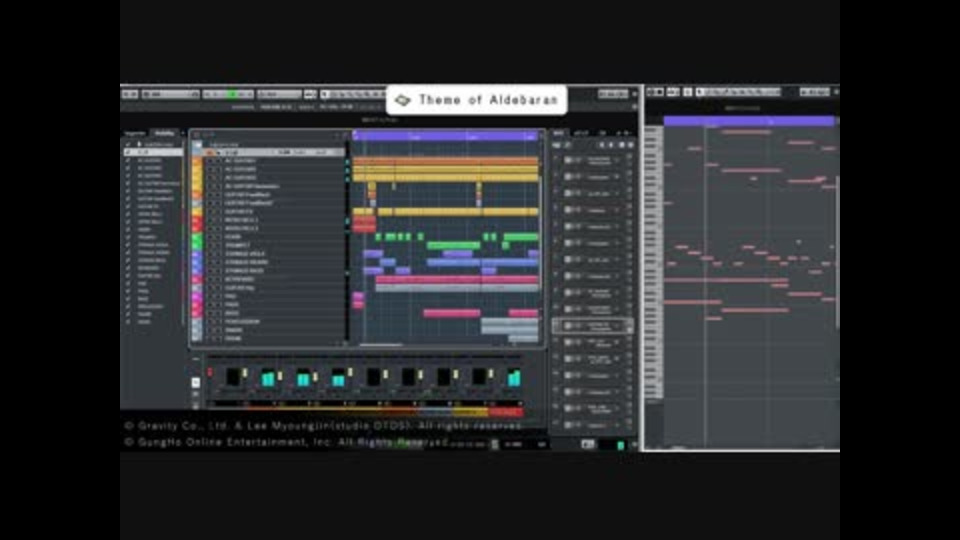Select the AC GUITAR3 track name
The width and height of the screenshot is (960, 540).
click(241, 178)
